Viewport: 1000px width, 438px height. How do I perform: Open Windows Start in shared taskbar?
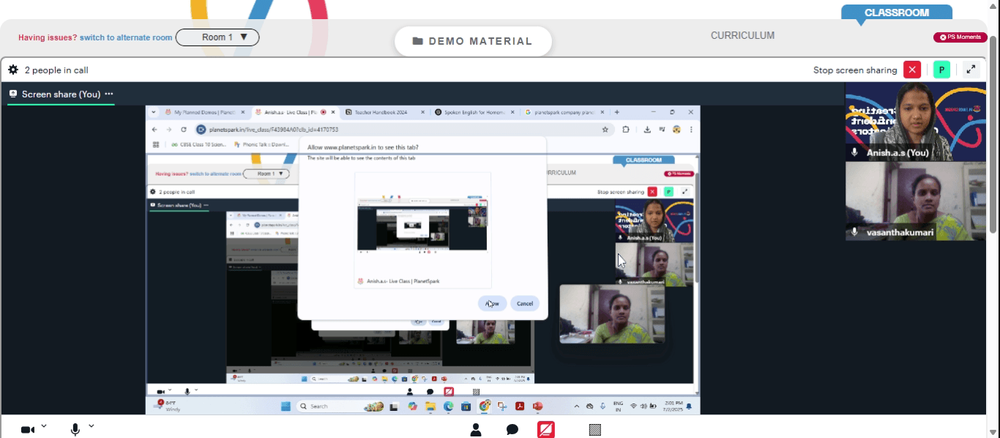(286, 406)
